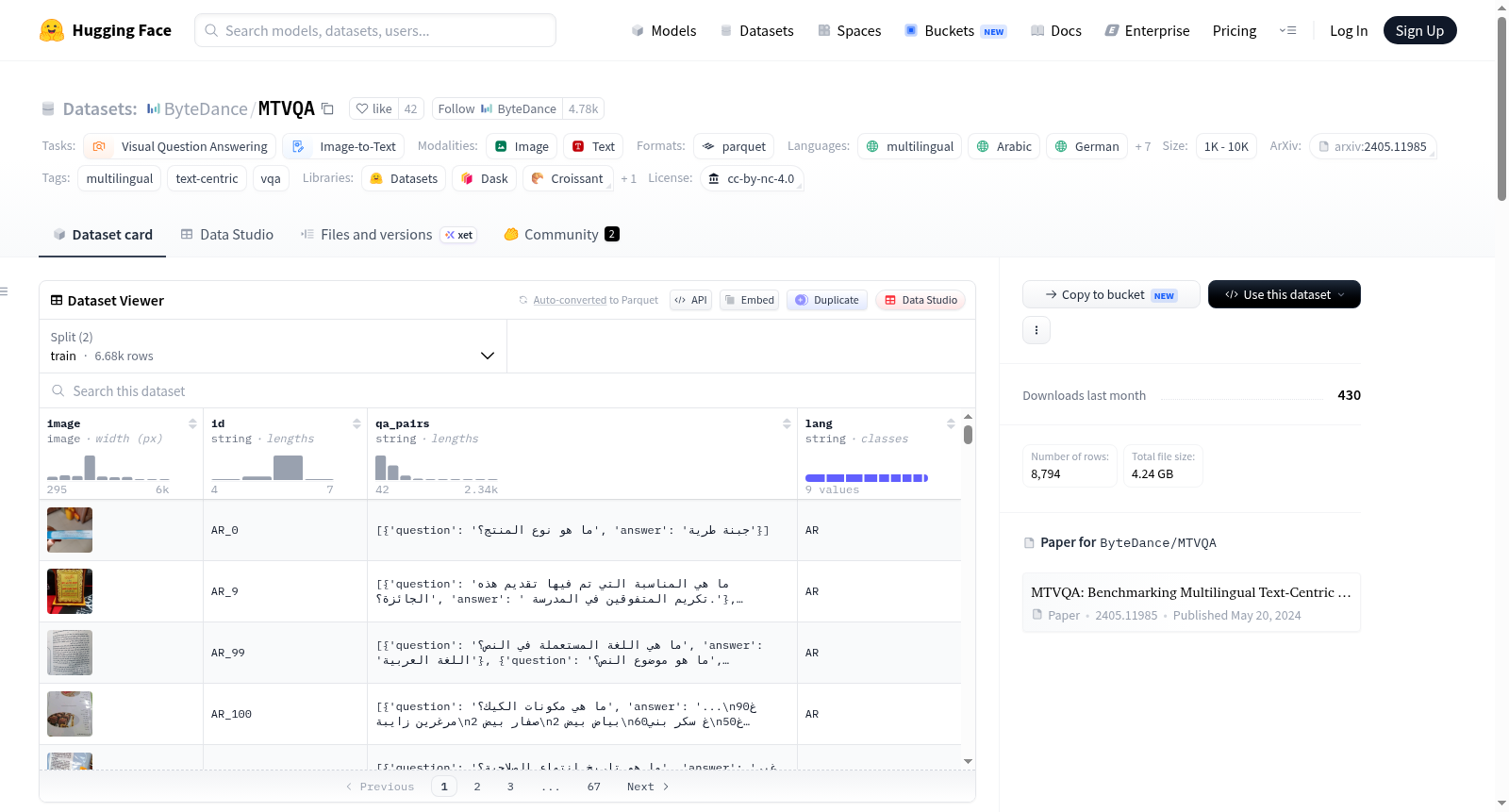Expand the Use this dataset dropdown
The image size is (1509, 812).
(x=1284, y=294)
